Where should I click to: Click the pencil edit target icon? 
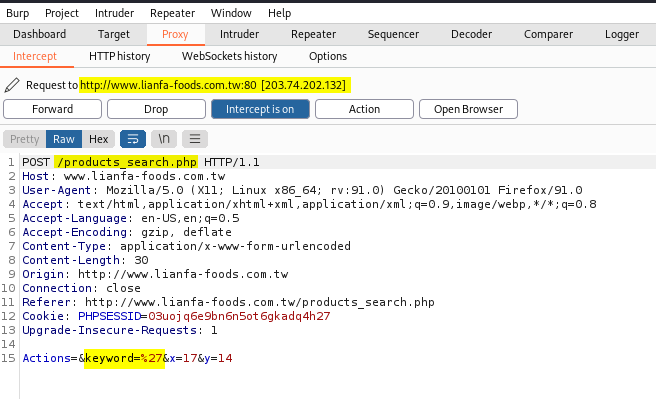(x=12, y=85)
